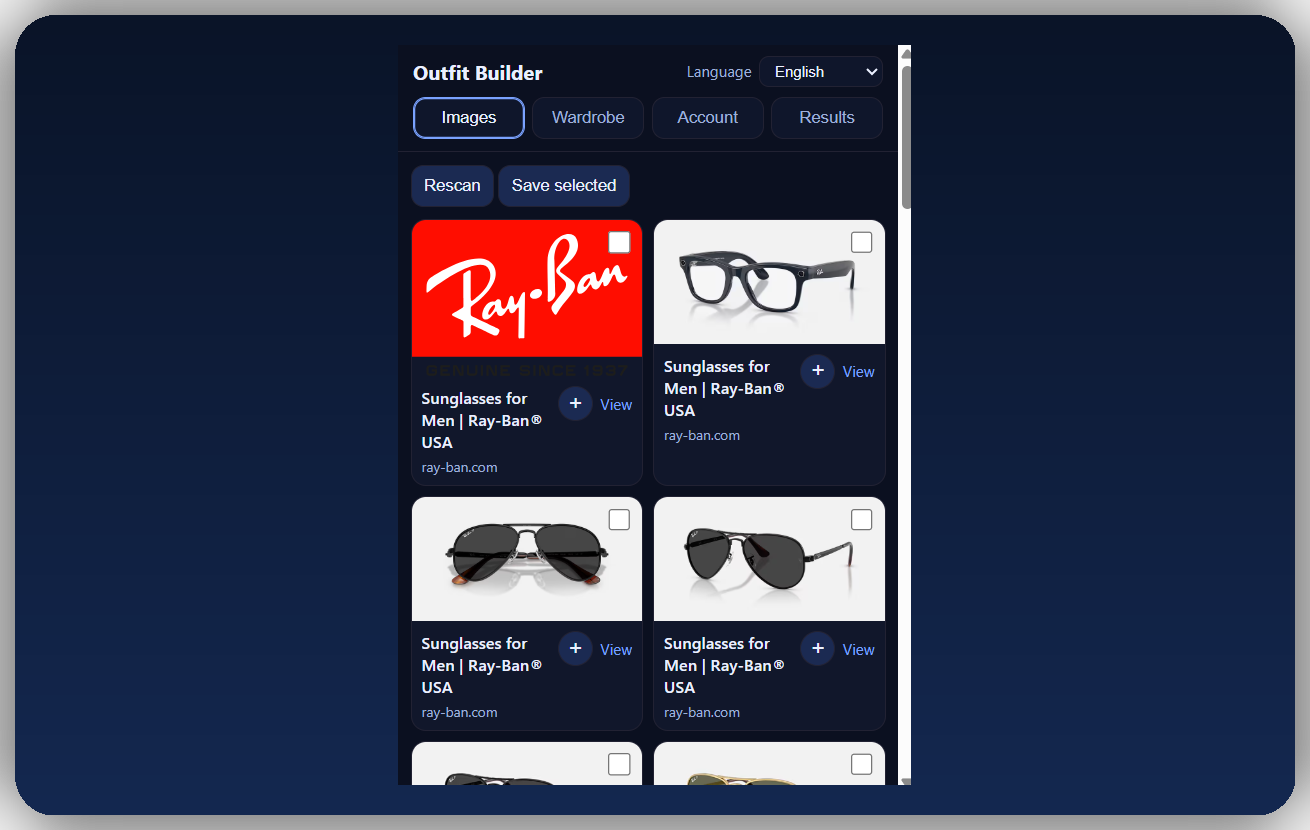Toggle checkbox on side-angled black aviators card

tap(861, 520)
